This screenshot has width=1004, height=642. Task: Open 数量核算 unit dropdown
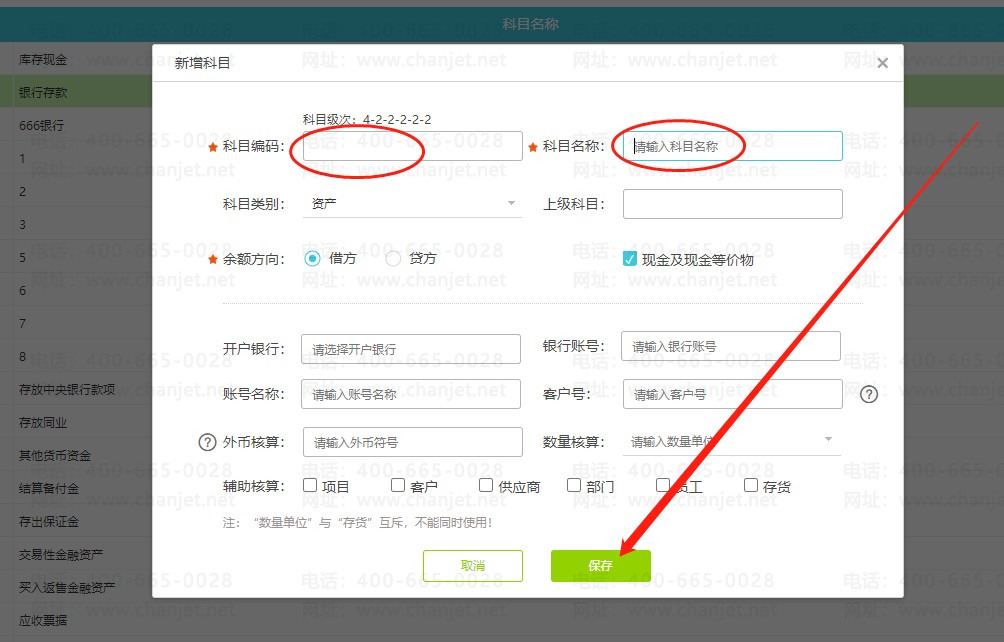pos(731,441)
